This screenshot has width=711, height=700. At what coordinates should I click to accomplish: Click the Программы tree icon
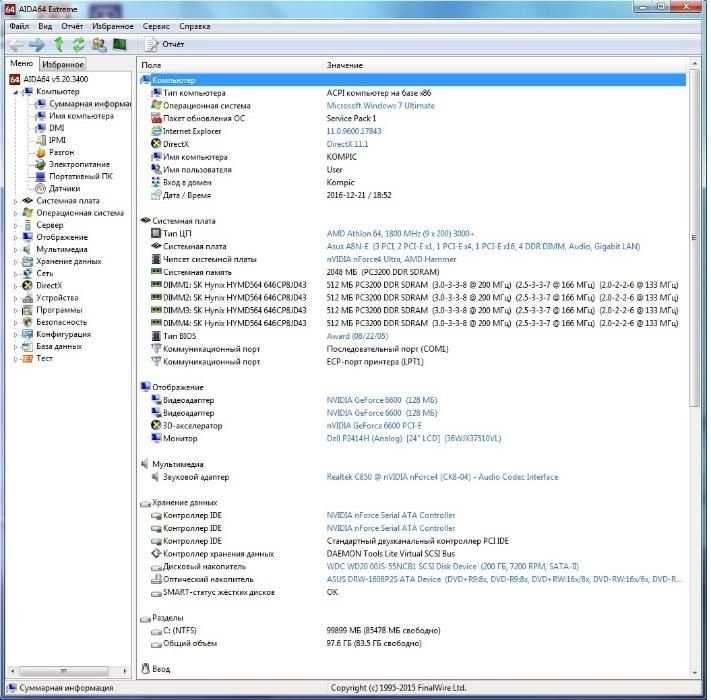tap(28, 310)
